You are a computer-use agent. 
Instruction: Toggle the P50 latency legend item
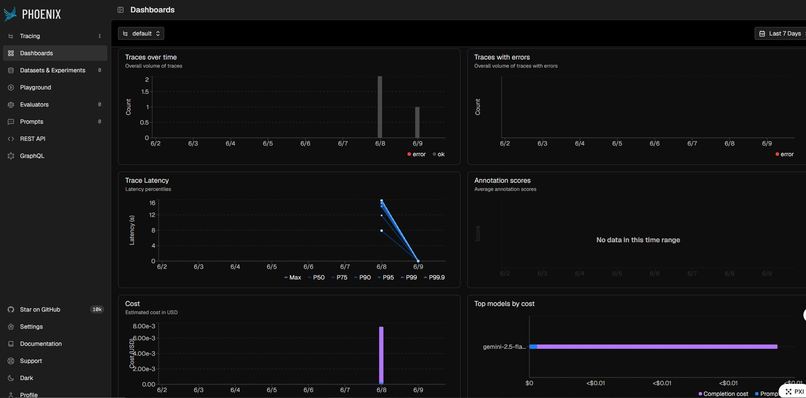316,278
